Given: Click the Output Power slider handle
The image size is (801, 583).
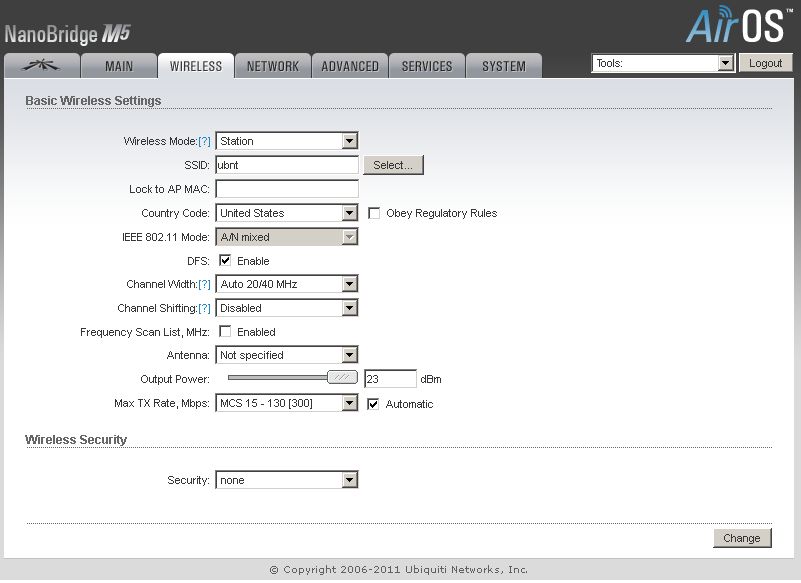Looking at the screenshot, I should [x=342, y=378].
